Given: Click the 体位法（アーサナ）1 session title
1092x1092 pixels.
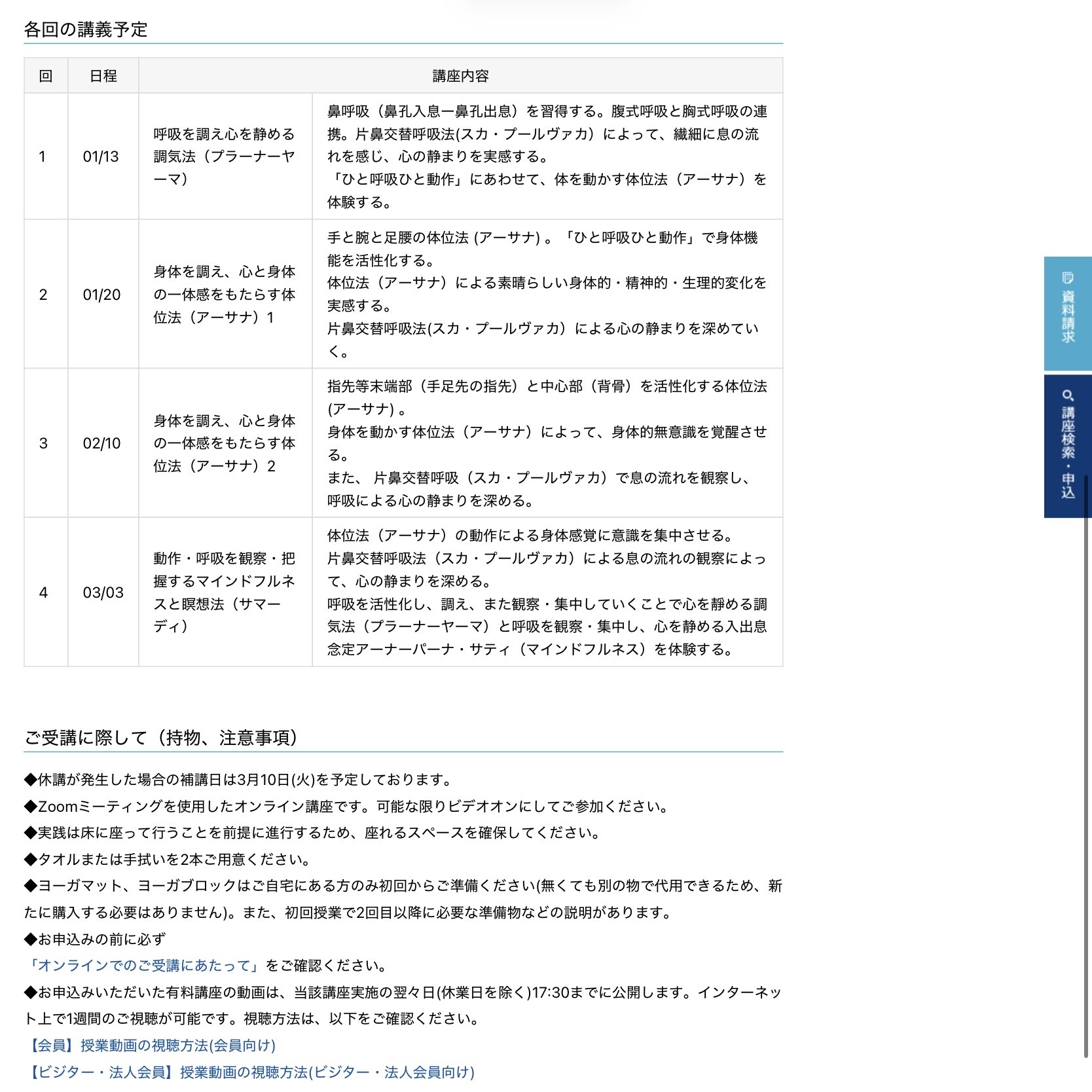Looking at the screenshot, I should click(x=224, y=295).
